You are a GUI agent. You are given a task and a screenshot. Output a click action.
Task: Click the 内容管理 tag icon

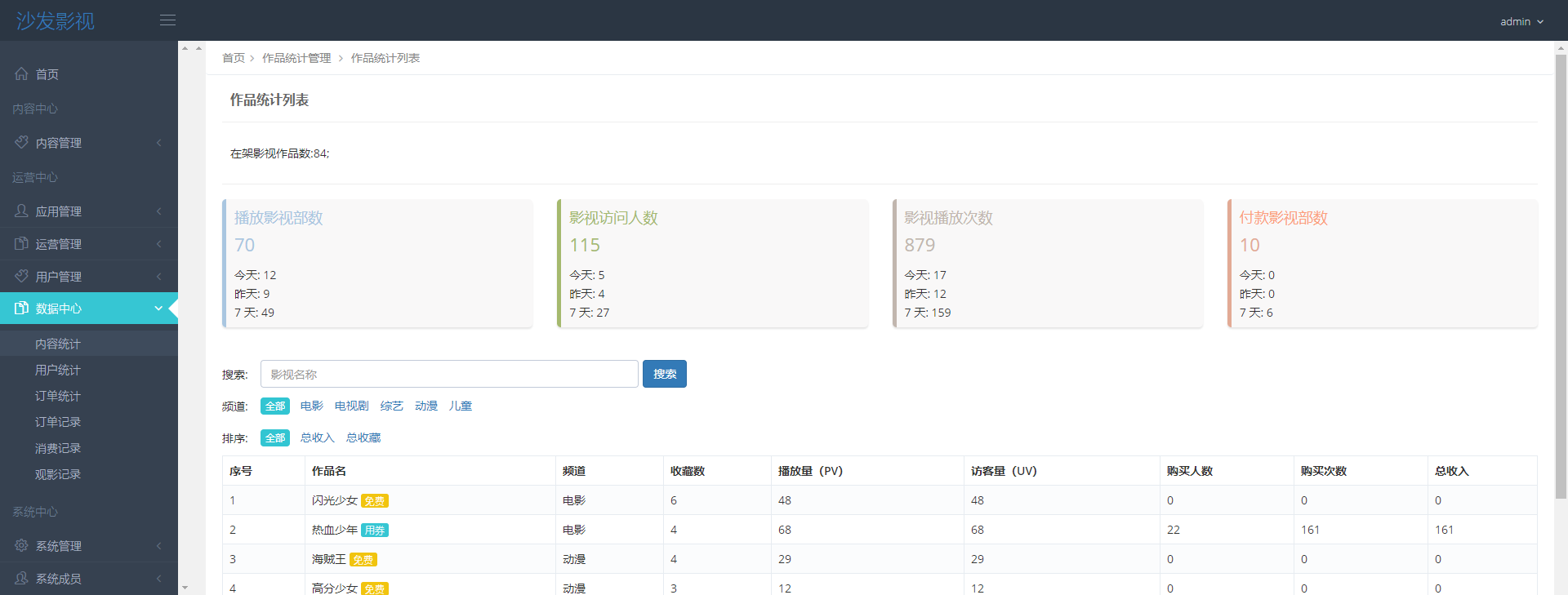[x=21, y=142]
